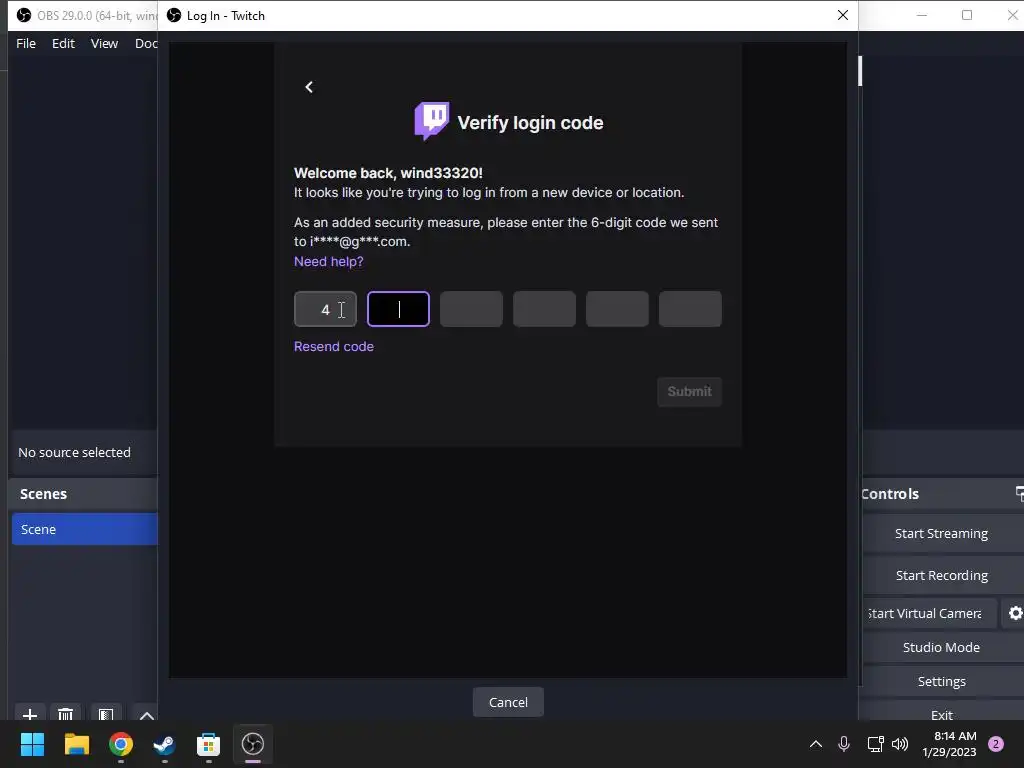The width and height of the screenshot is (1024, 768).
Task: Focus the sixth code digit box
Action: 690,309
